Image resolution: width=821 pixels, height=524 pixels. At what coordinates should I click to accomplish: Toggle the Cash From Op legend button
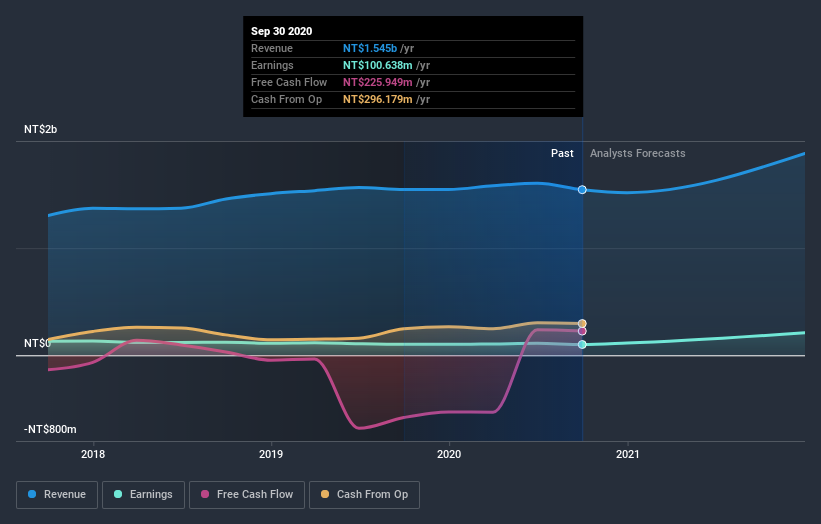[364, 495]
